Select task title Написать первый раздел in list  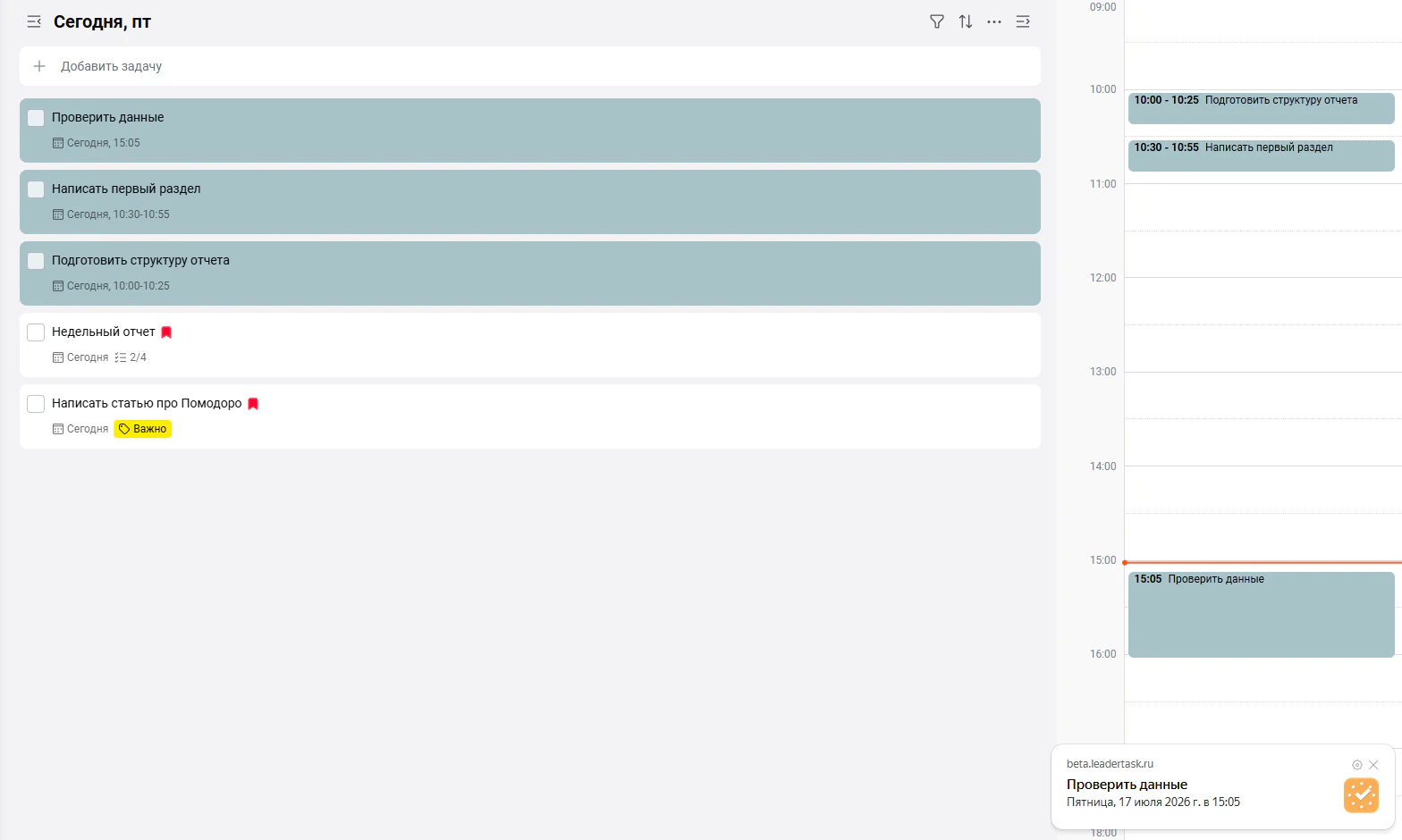(126, 189)
